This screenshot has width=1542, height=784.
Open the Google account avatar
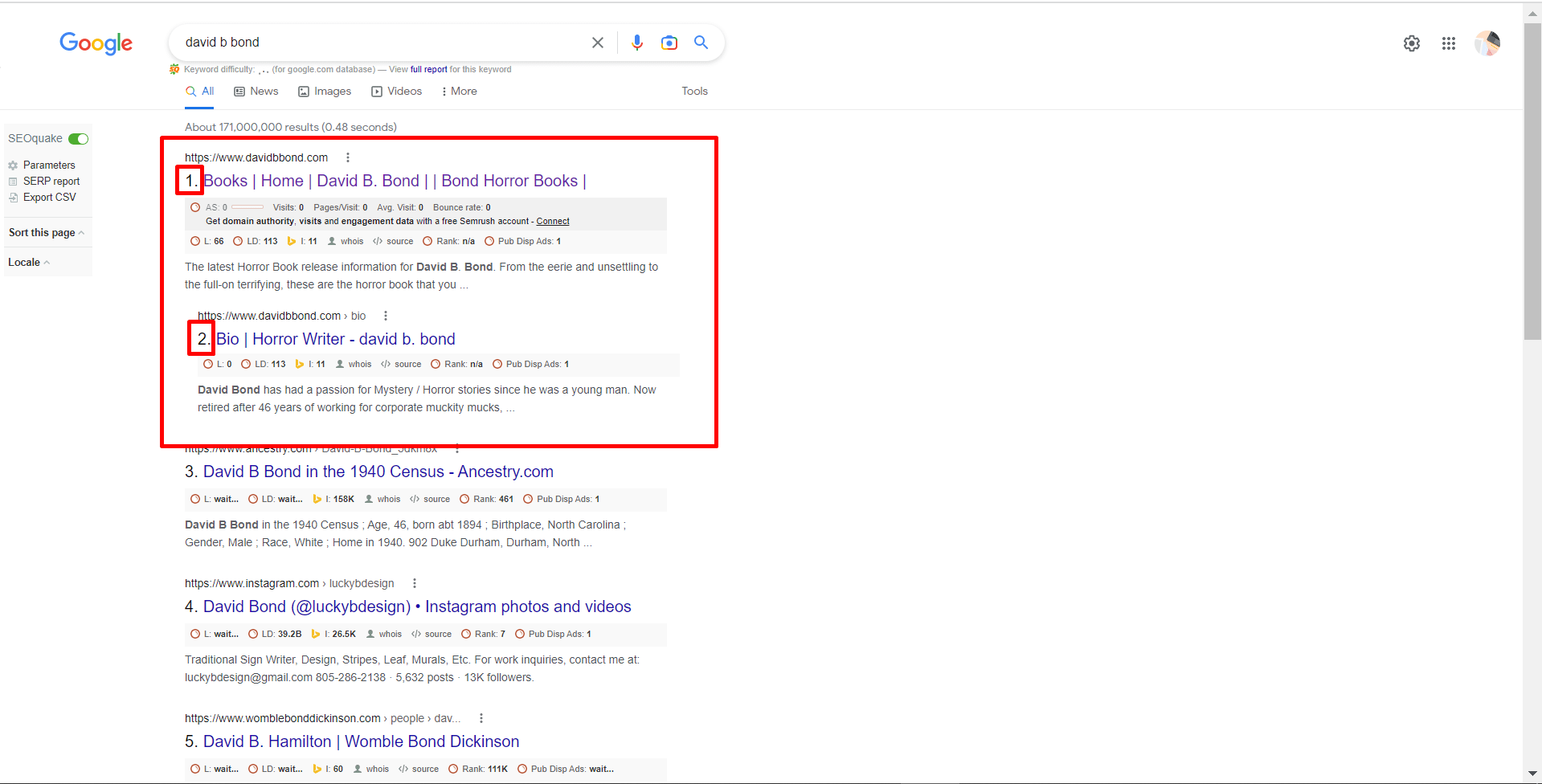tap(1487, 43)
